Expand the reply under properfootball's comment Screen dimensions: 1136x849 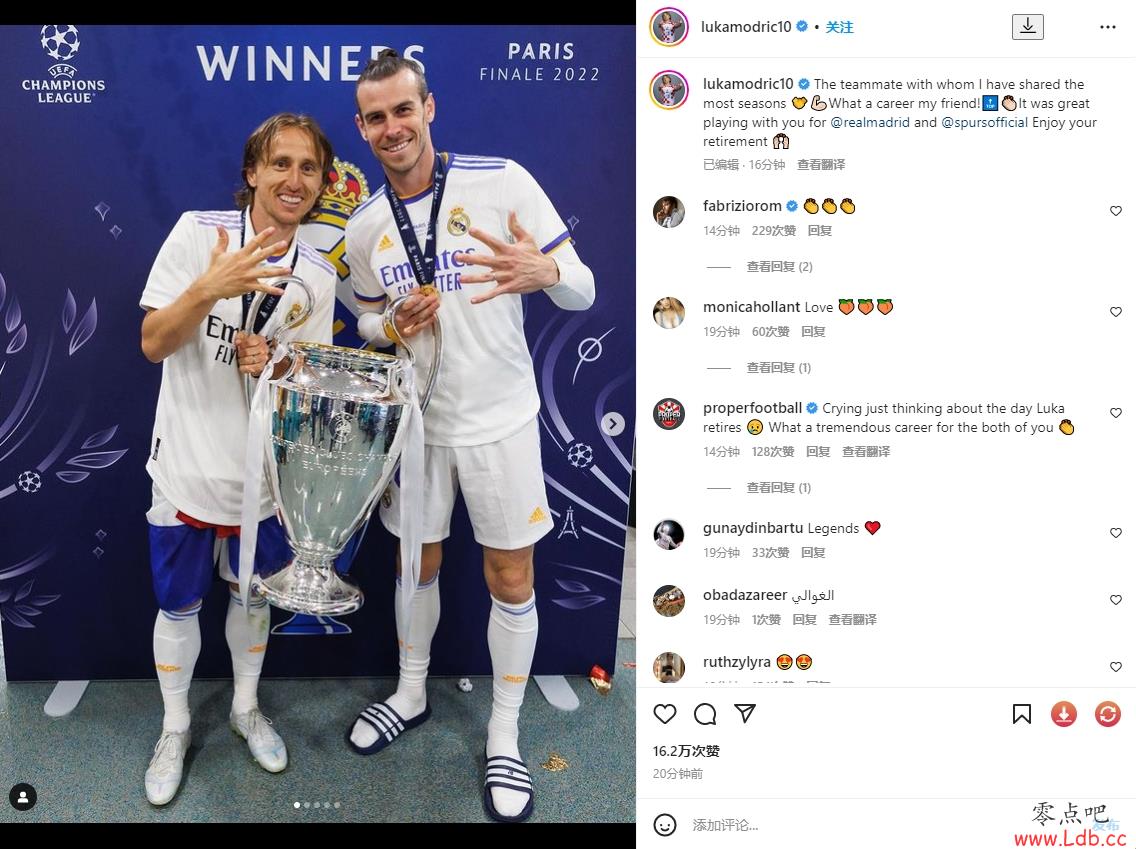point(779,488)
